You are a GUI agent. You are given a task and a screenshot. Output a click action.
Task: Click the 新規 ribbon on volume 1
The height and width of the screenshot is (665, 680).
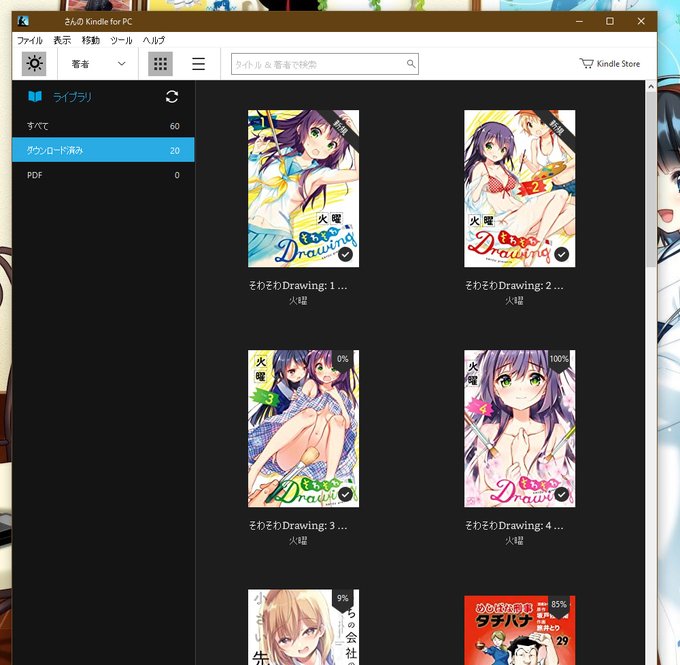tap(342, 128)
